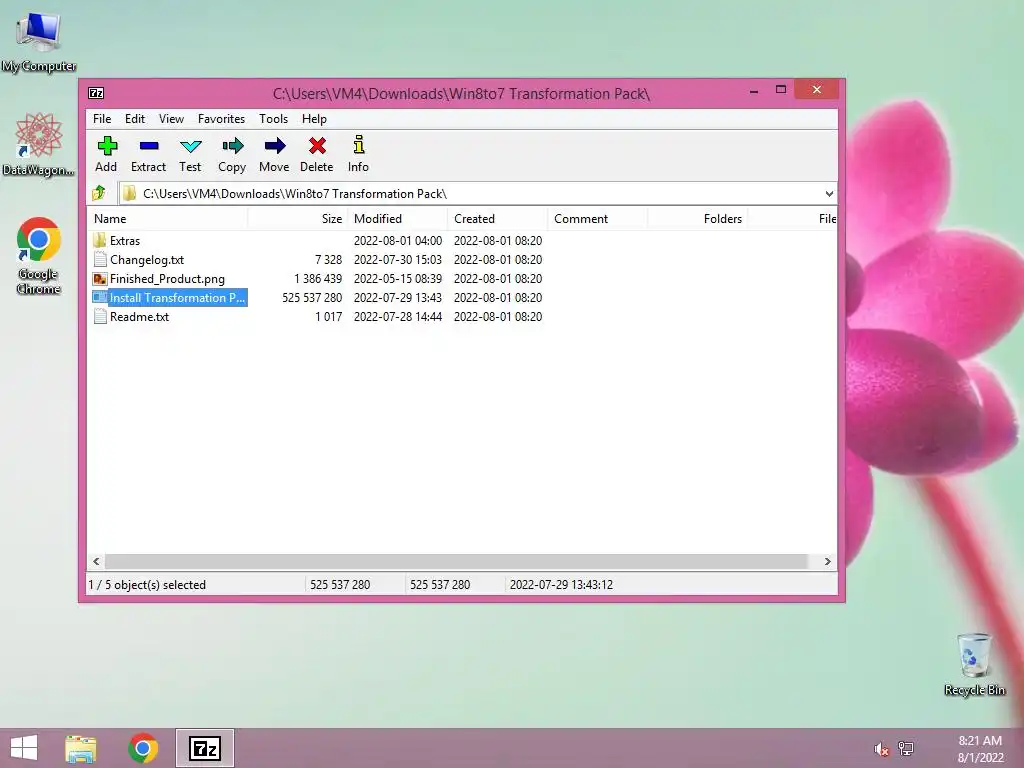Viewport: 1024px width, 768px height.
Task: Open Google Chrome desktop shortcut
Action: pos(39,255)
